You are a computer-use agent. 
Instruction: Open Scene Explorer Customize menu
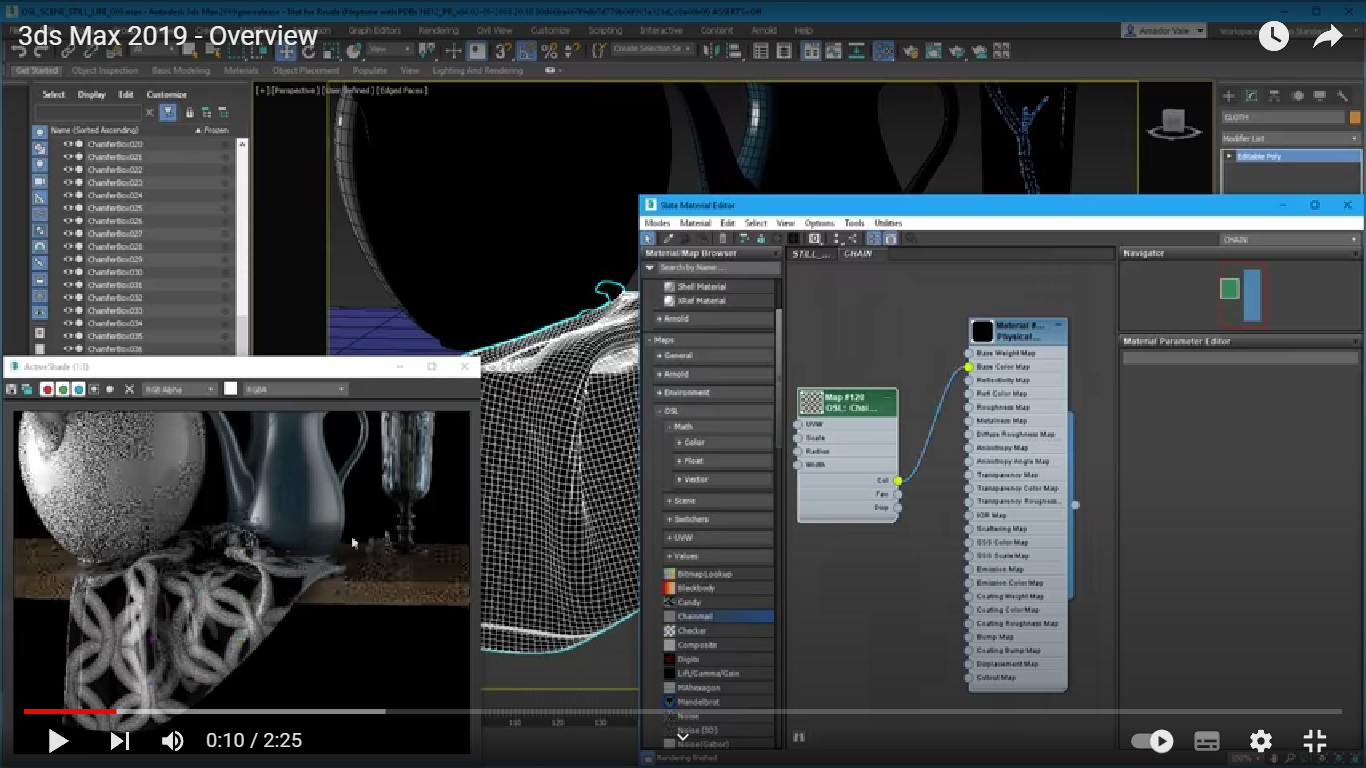pyautogui.click(x=167, y=95)
